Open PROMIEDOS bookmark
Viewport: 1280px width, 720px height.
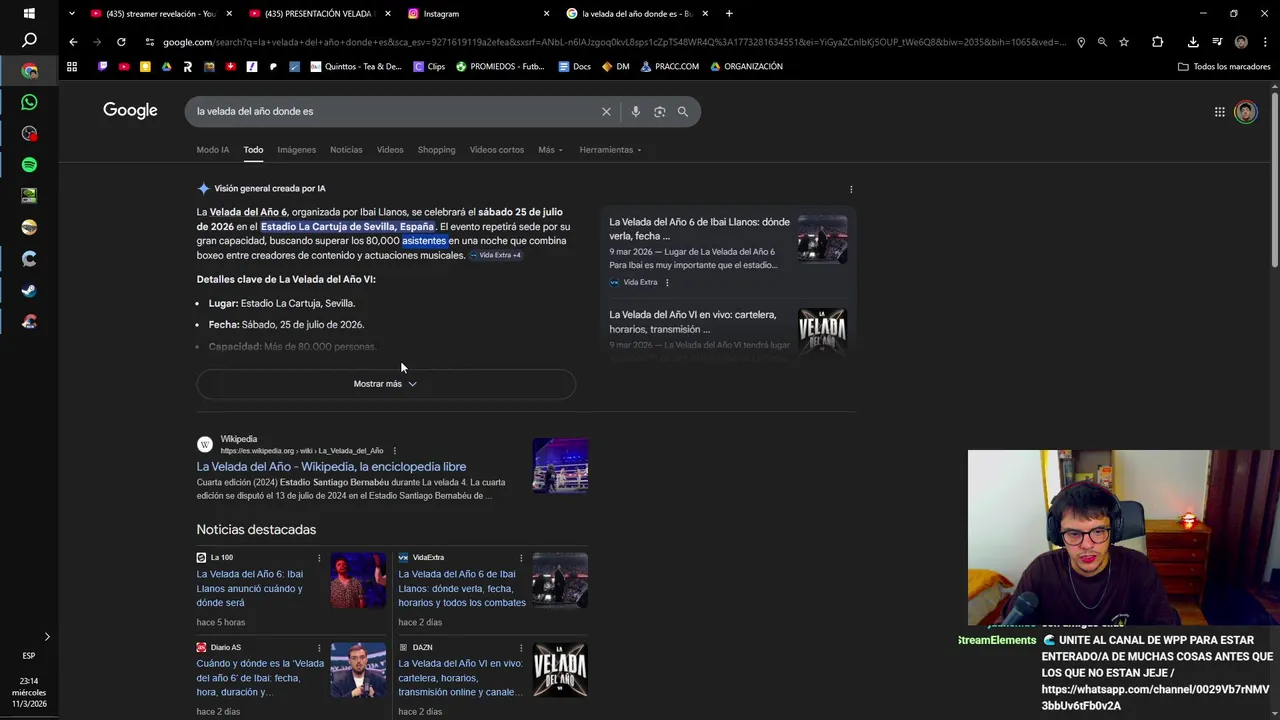click(500, 67)
